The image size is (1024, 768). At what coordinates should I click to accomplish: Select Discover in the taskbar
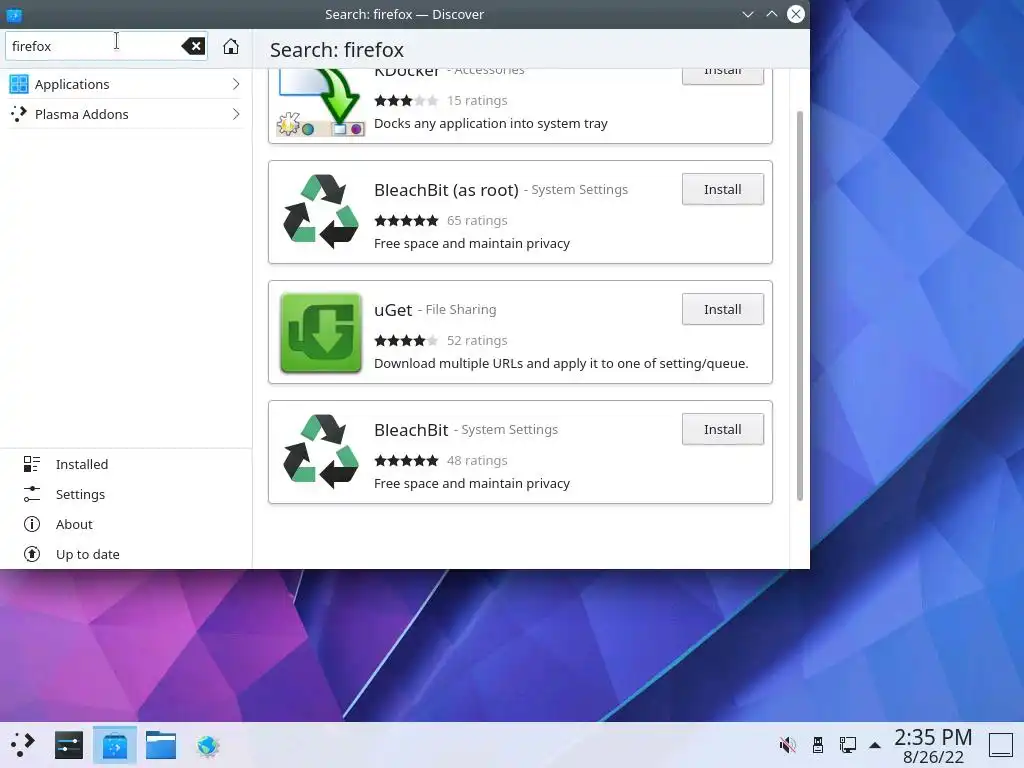(x=115, y=745)
